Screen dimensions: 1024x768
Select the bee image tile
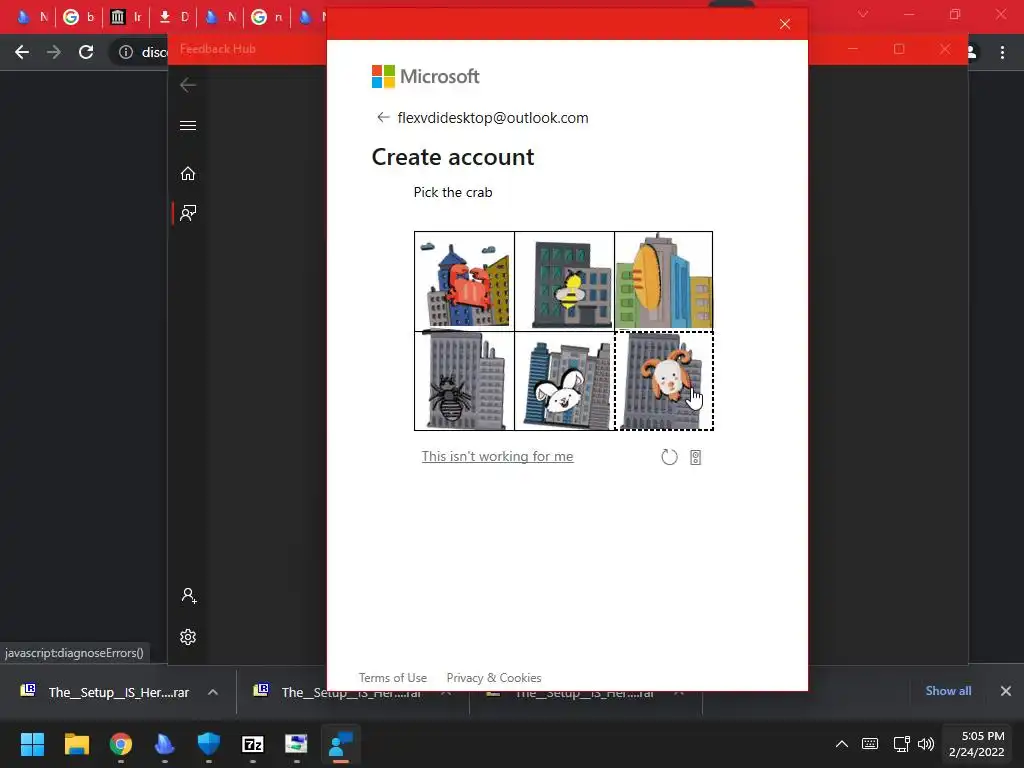pos(564,281)
